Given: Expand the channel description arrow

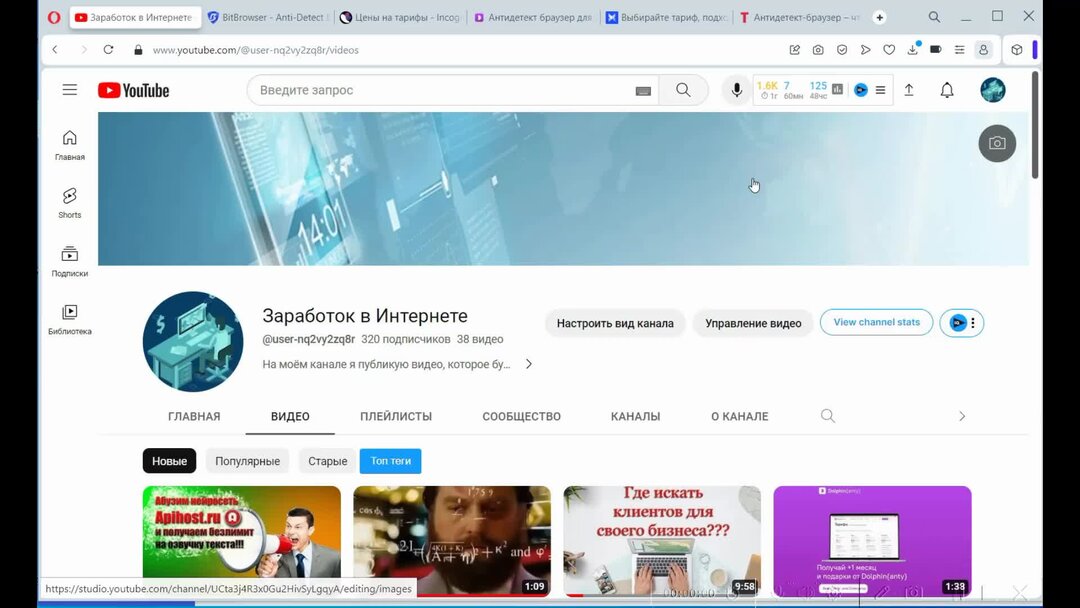Looking at the screenshot, I should coord(529,364).
